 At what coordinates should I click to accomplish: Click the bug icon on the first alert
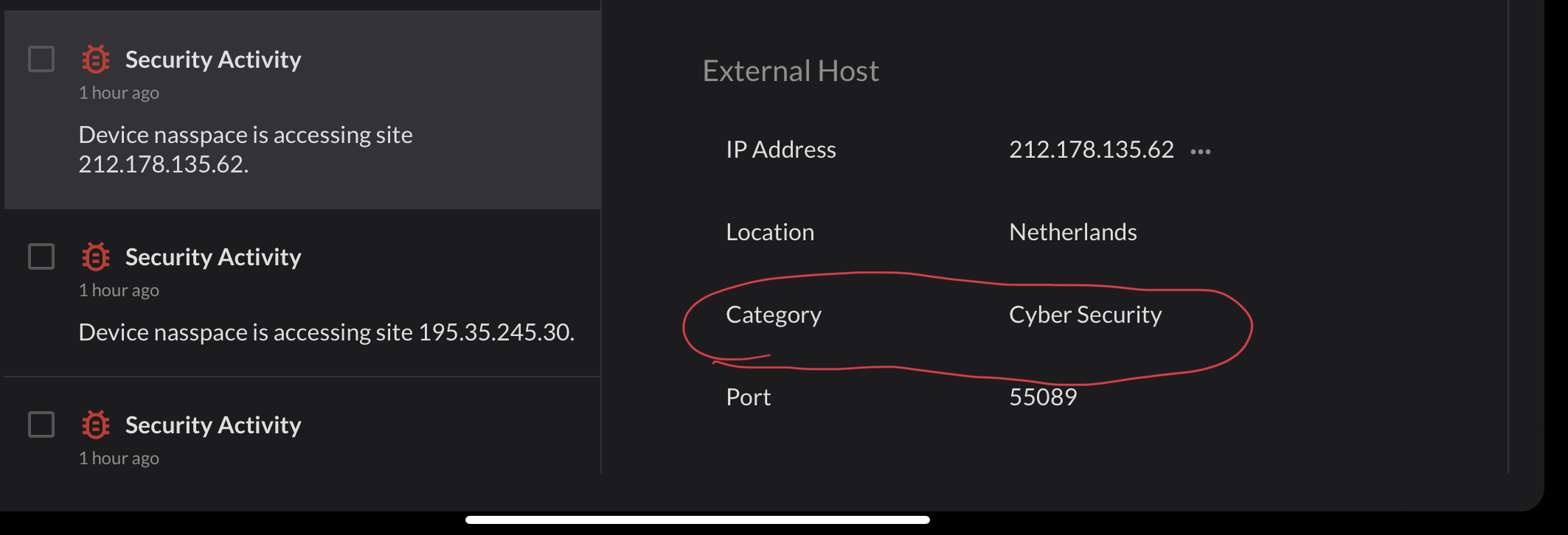pos(95,59)
